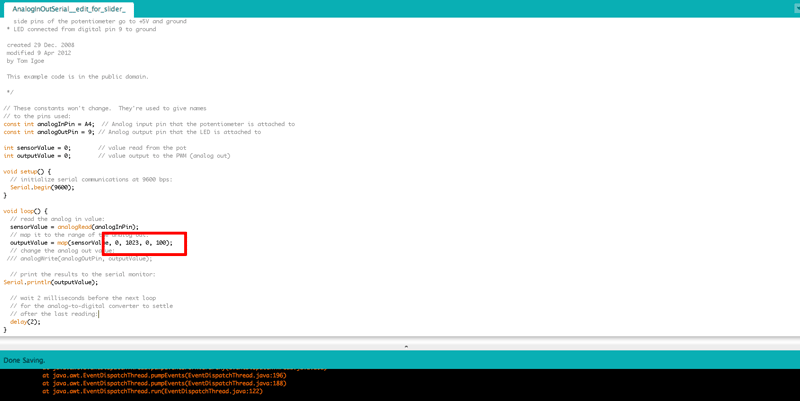Viewport: 800px width, 401px height.
Task: Click the 'modified 9 Apr 2012' comment line
Action: coord(39,53)
